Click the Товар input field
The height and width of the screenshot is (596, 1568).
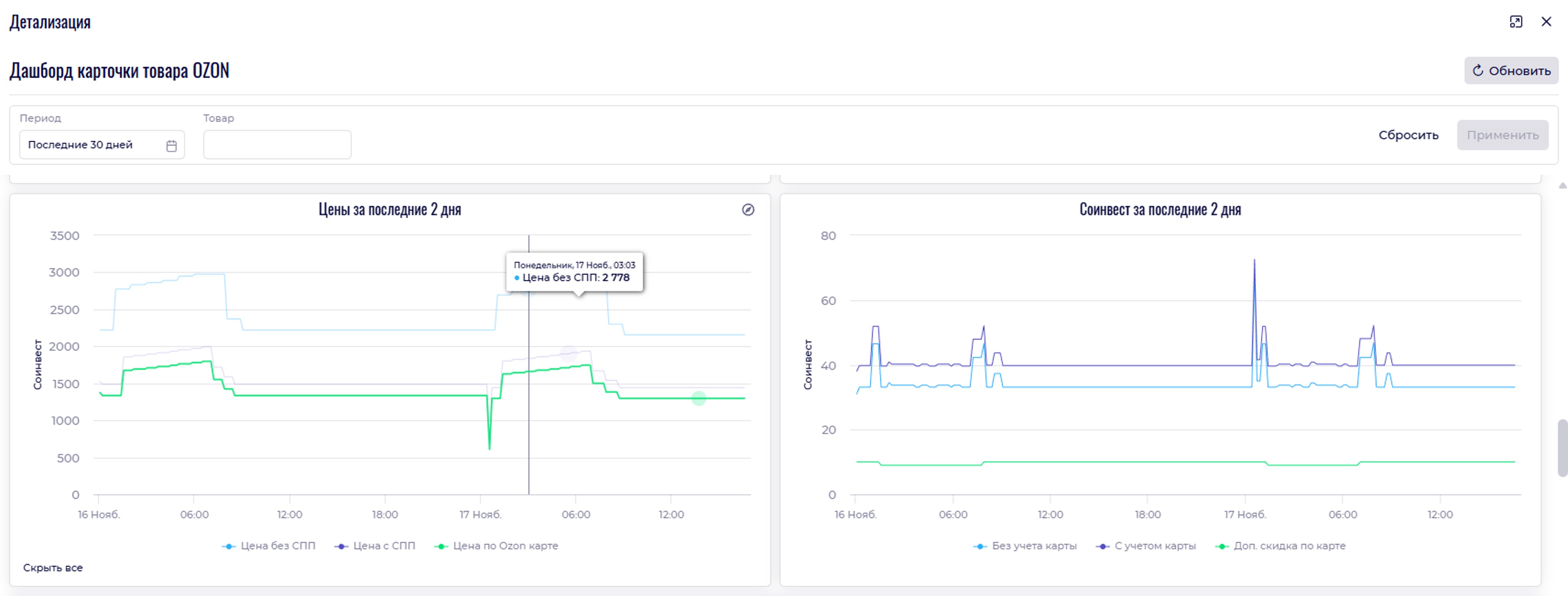pos(277,145)
